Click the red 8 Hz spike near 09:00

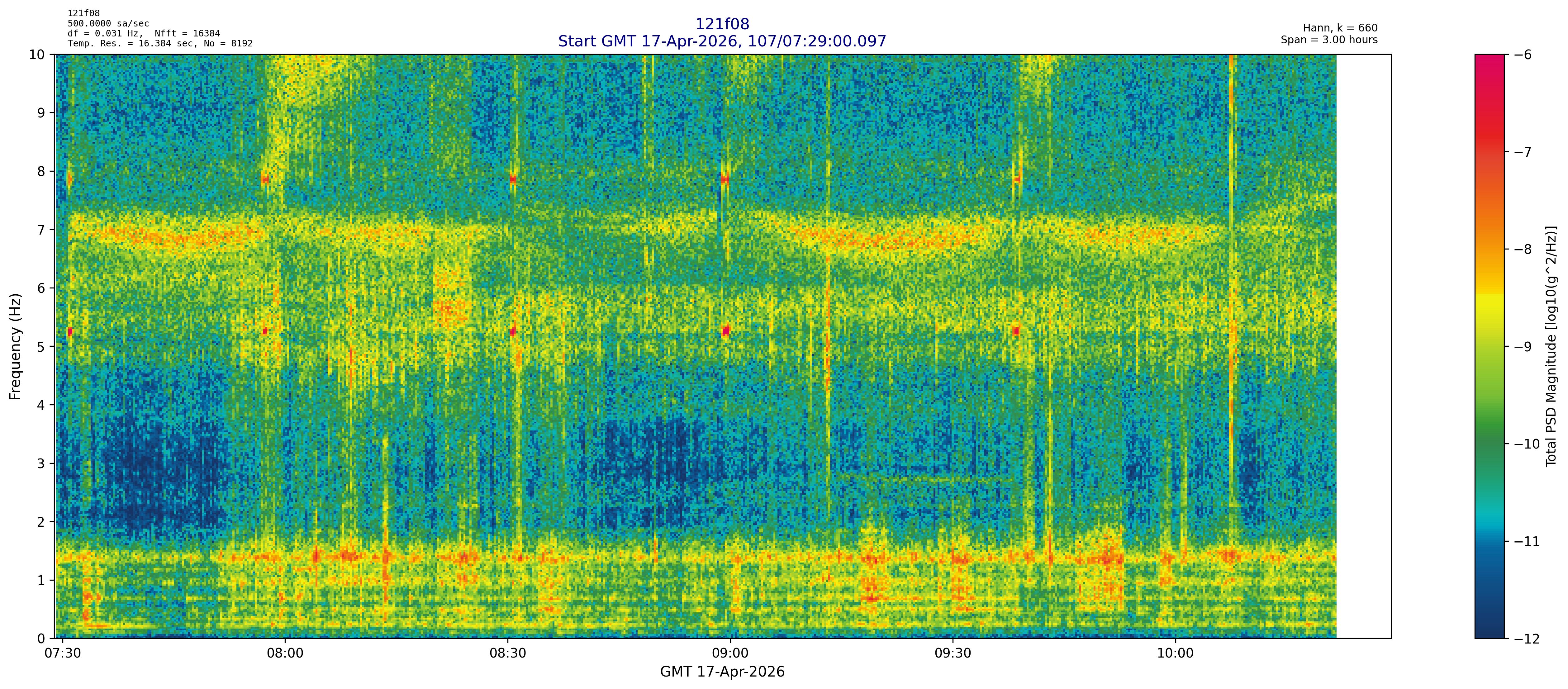[x=724, y=179]
